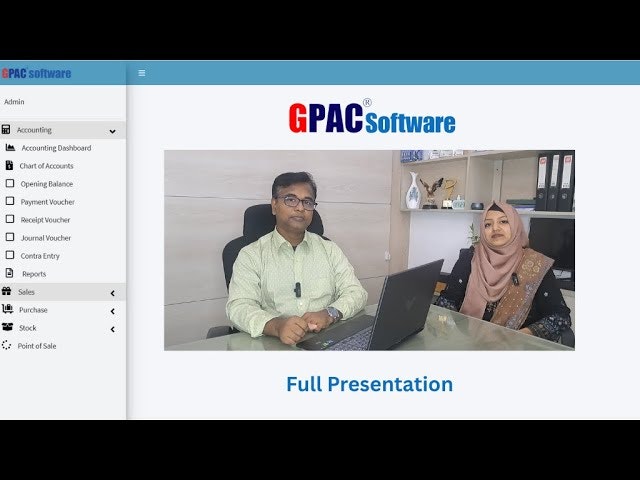This screenshot has width=640, height=480.
Task: Open Payment Voucher page
Action: (48, 202)
